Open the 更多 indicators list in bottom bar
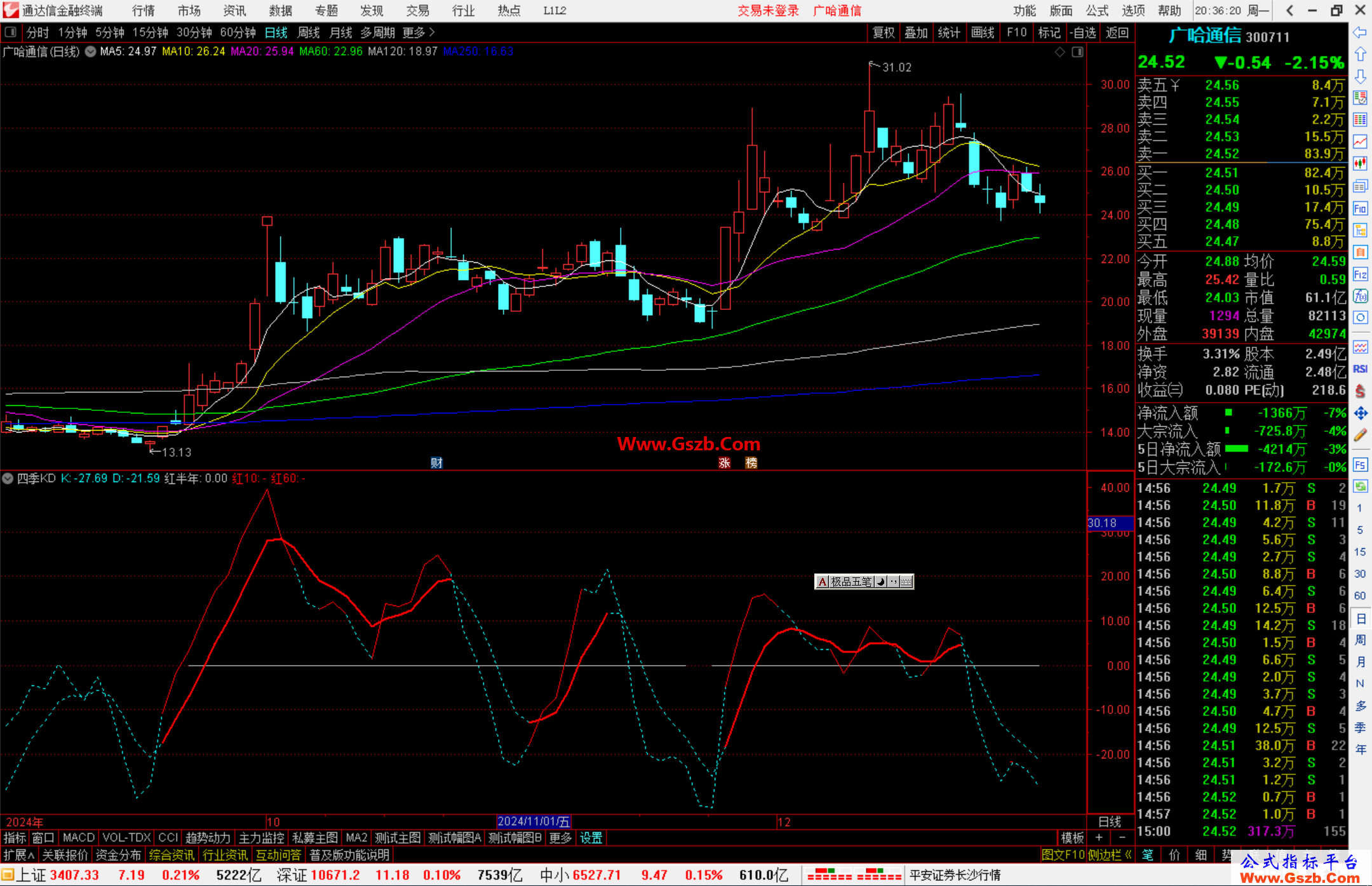The image size is (1372, 886). click(560, 838)
